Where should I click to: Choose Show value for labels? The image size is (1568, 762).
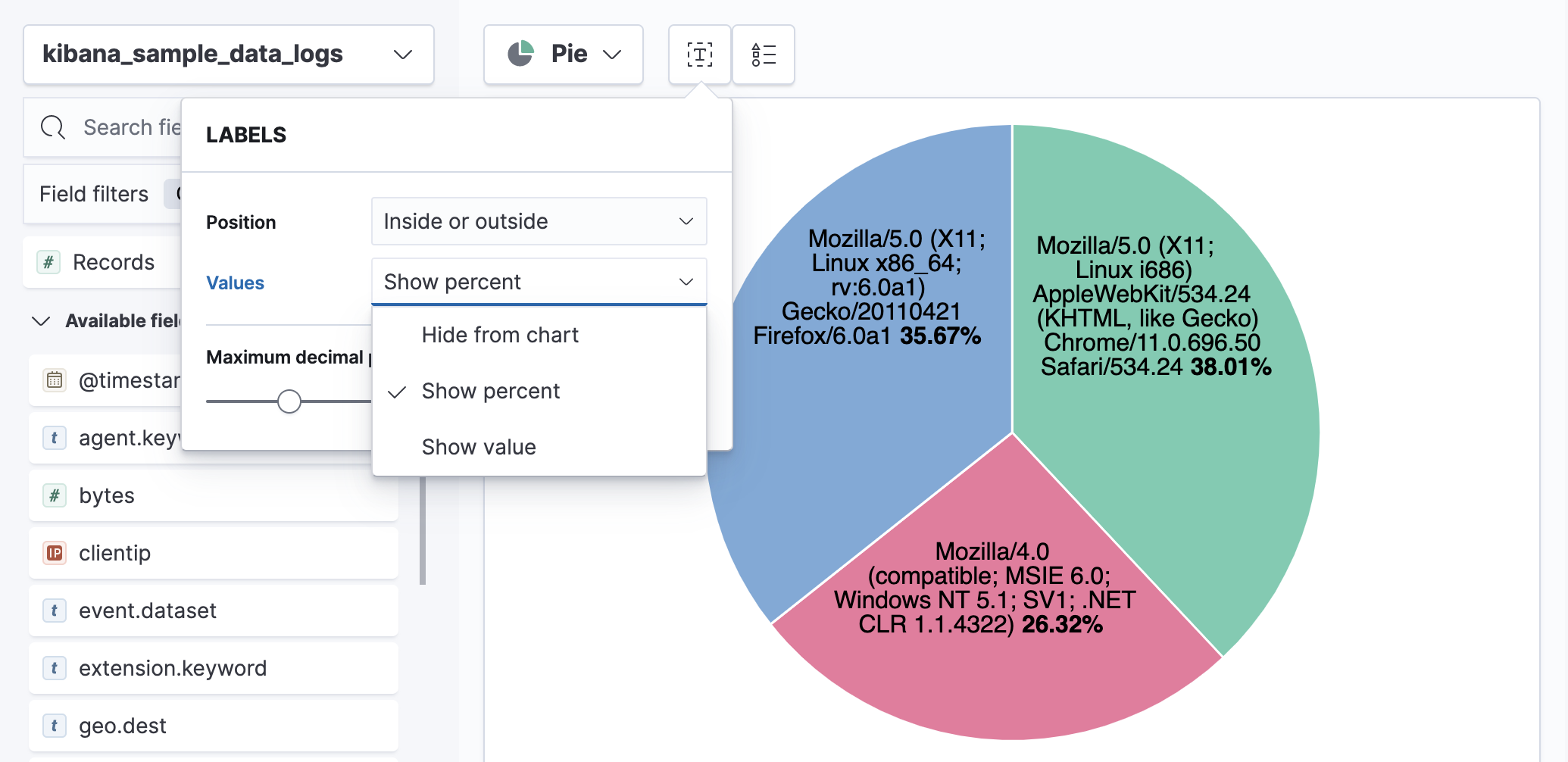click(x=479, y=447)
